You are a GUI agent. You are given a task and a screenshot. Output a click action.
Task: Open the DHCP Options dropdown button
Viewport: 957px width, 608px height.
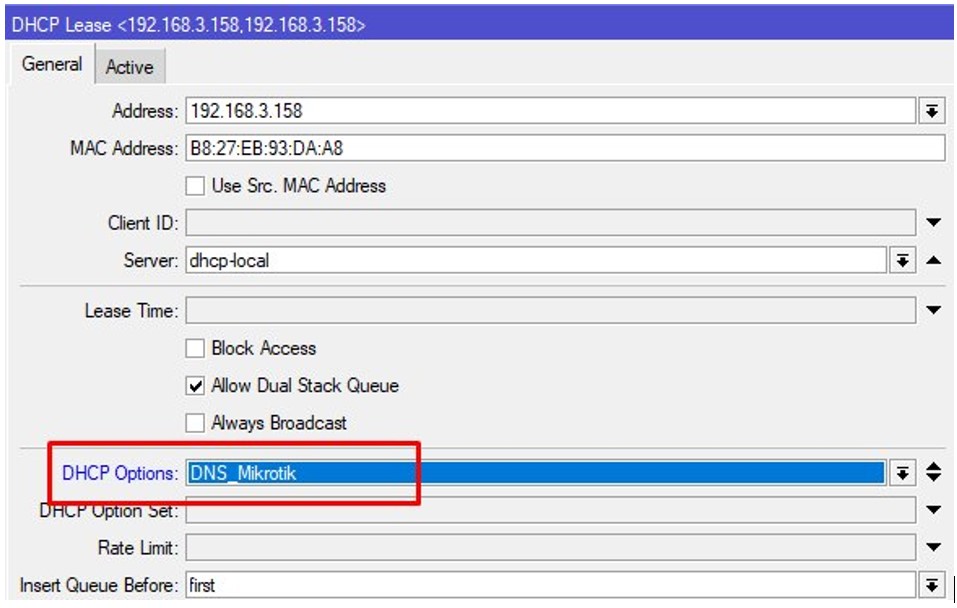pyautogui.click(x=902, y=473)
